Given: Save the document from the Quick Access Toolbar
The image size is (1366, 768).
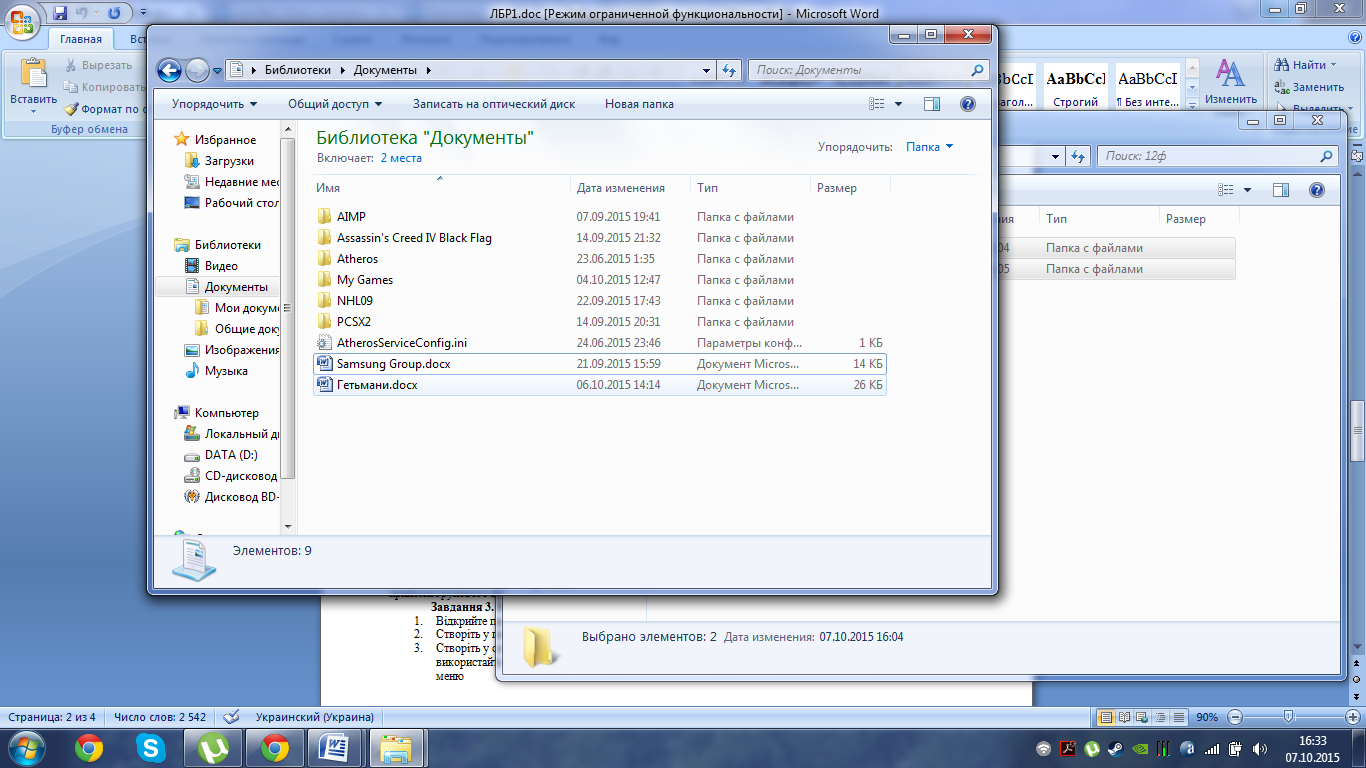Looking at the screenshot, I should pyautogui.click(x=60, y=13).
